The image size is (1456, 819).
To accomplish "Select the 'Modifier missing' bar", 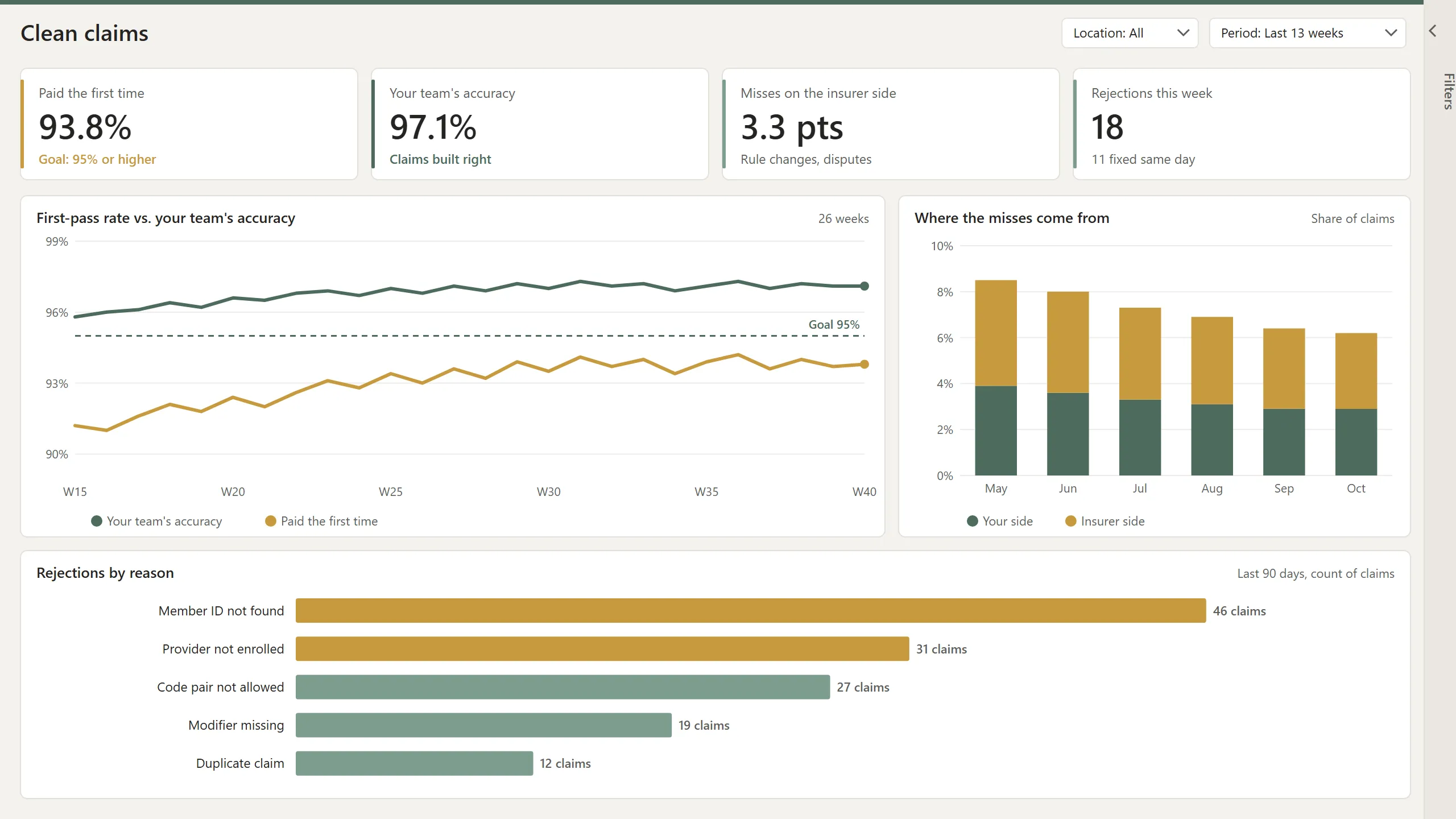I will (x=483, y=725).
